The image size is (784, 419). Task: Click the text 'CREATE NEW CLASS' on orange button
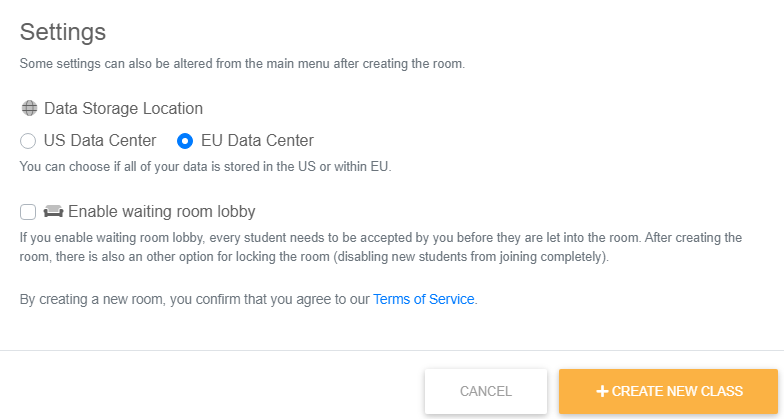pyautogui.click(x=677, y=391)
